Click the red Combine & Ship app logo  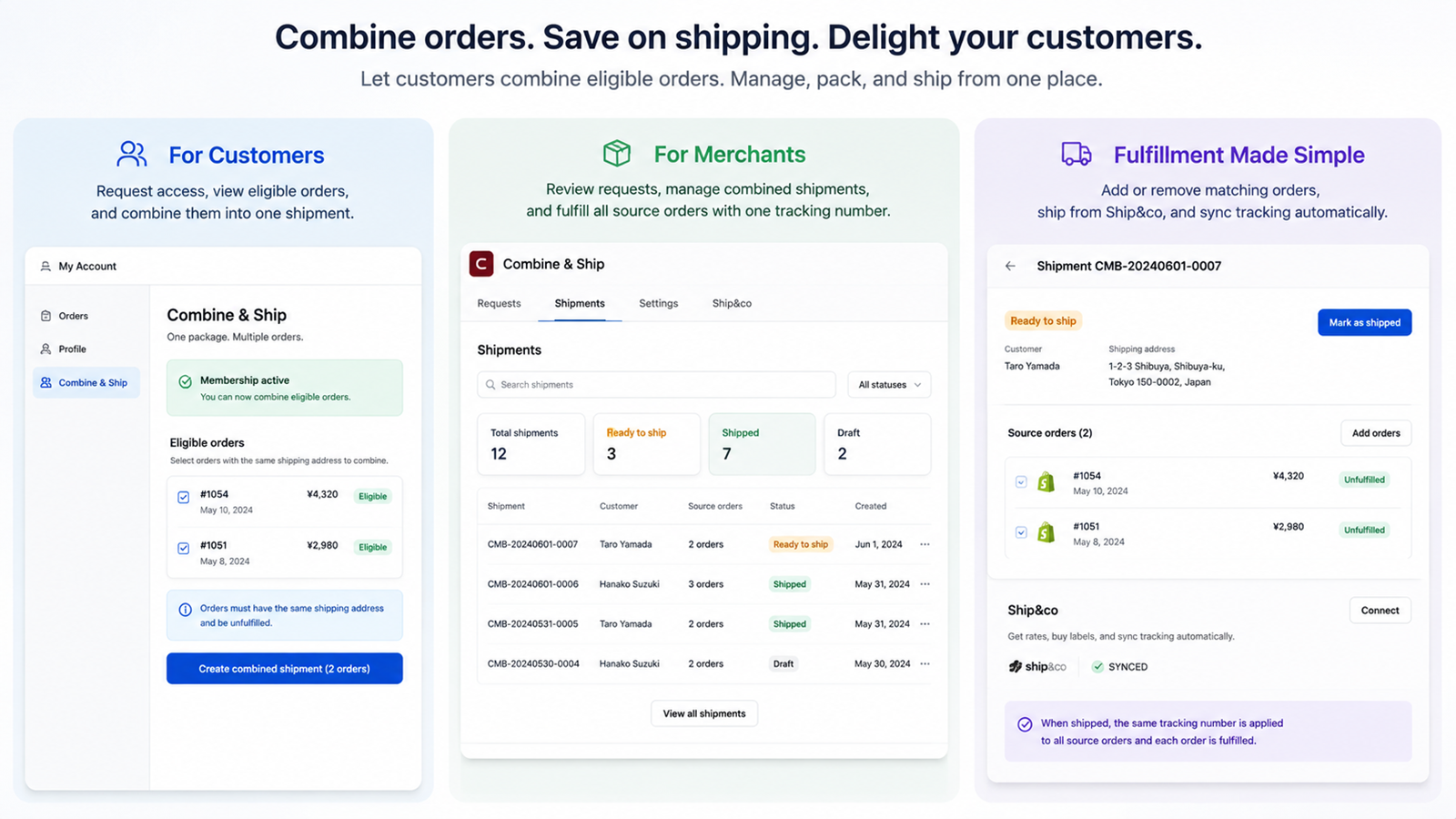tap(481, 264)
